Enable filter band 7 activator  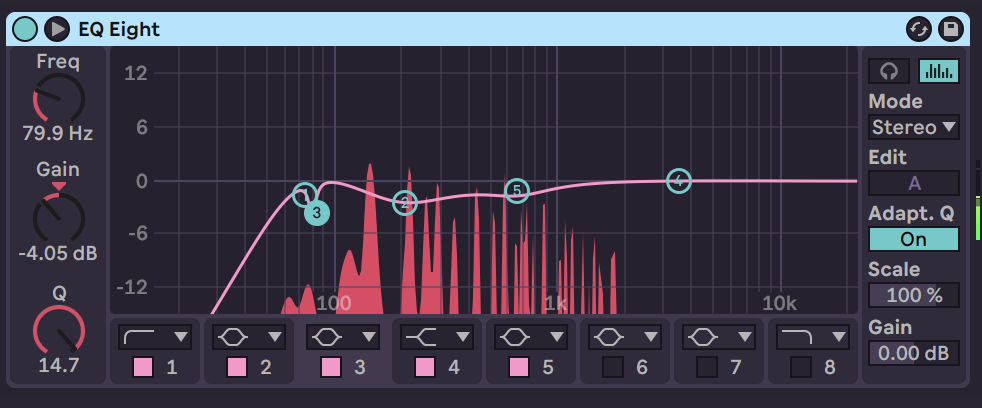pos(706,367)
